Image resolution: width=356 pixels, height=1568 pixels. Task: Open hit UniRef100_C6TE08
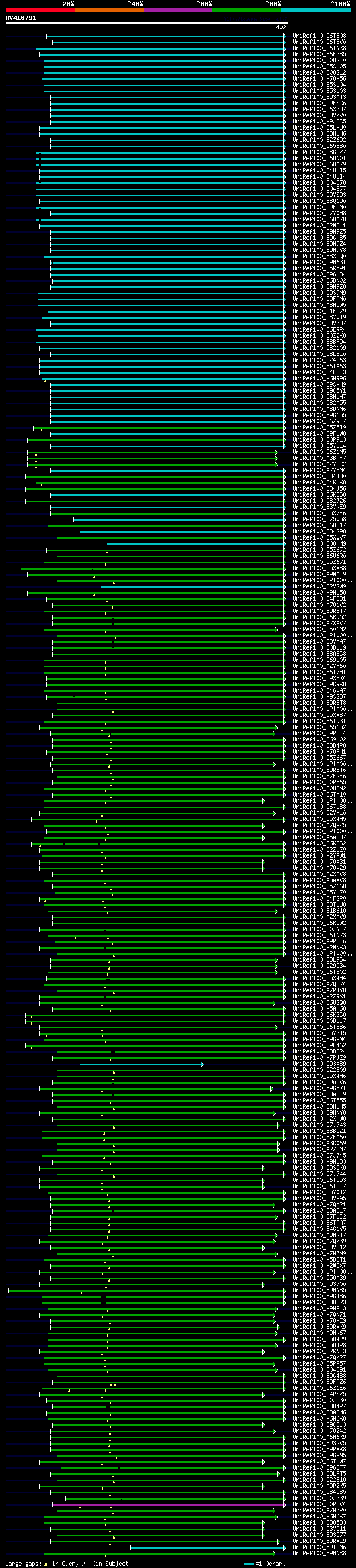319,36
